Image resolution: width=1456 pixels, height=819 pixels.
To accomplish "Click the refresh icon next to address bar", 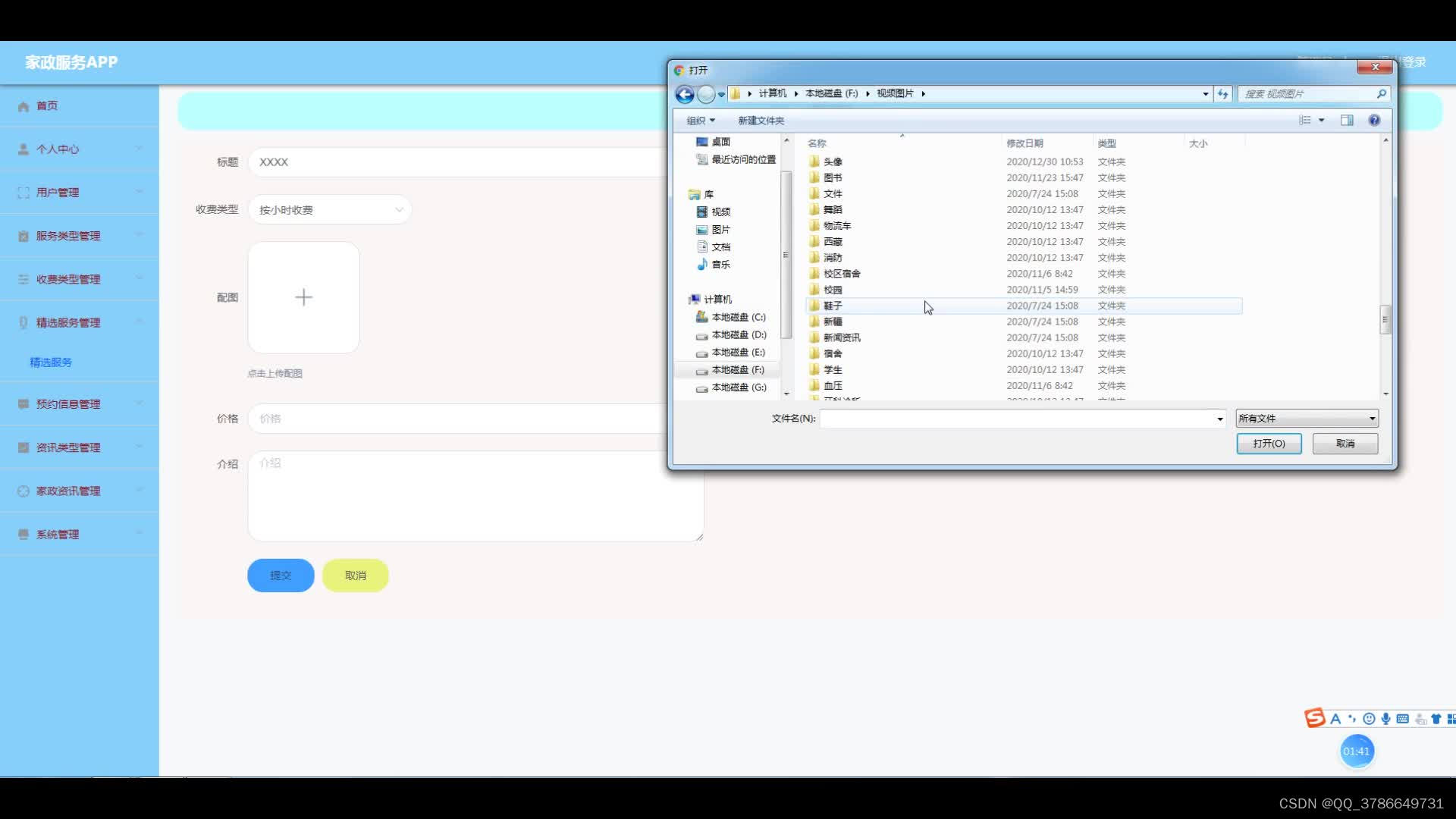I will (1222, 94).
